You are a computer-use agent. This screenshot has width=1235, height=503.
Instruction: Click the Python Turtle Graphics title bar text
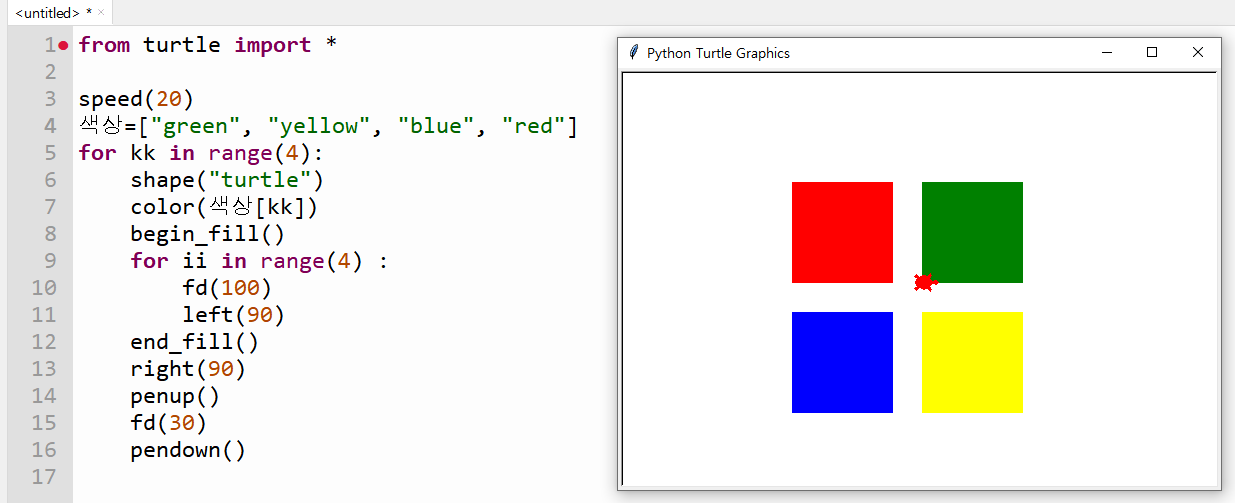[718, 53]
